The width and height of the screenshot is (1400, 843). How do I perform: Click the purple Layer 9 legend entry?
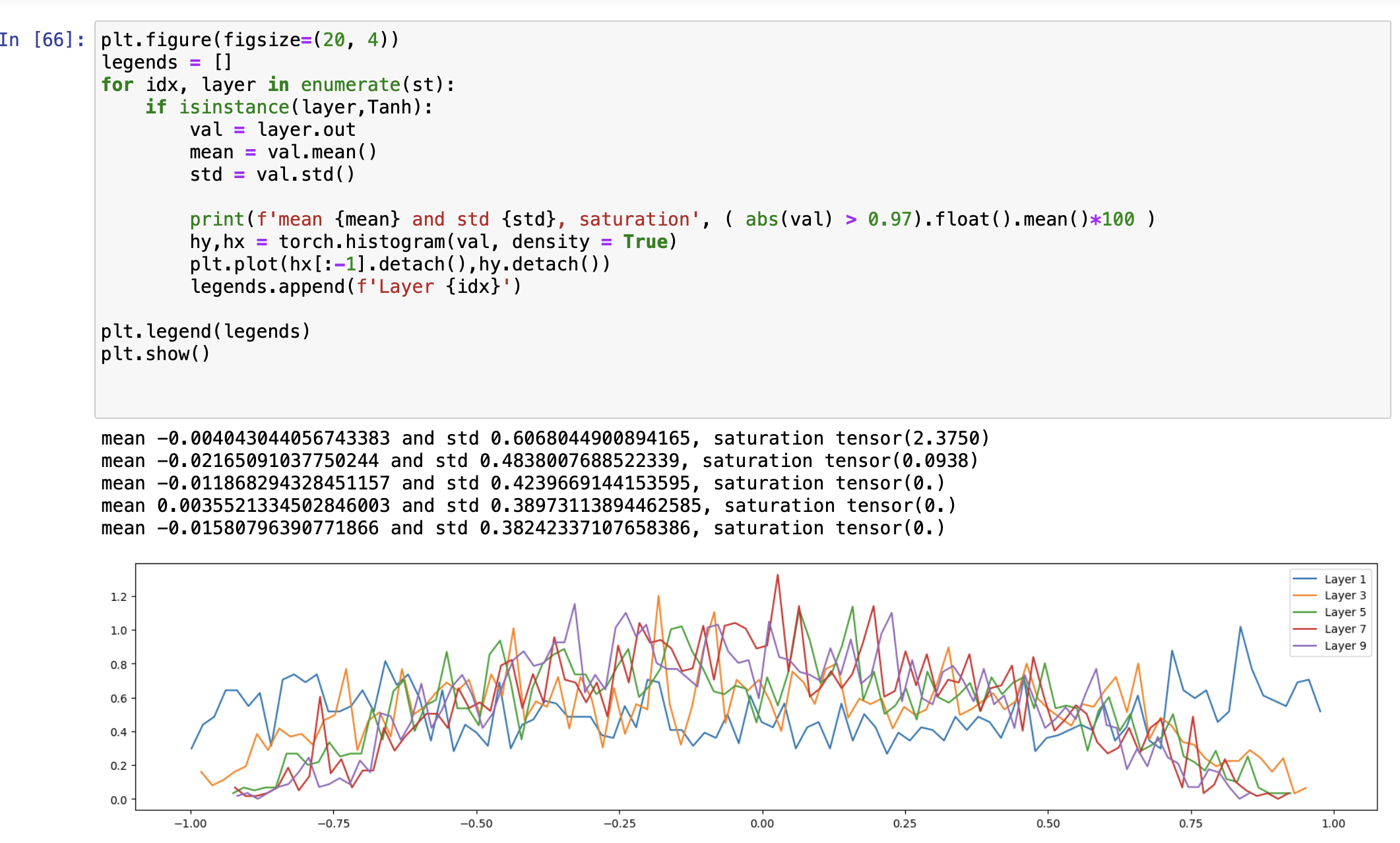pyautogui.click(x=1344, y=646)
